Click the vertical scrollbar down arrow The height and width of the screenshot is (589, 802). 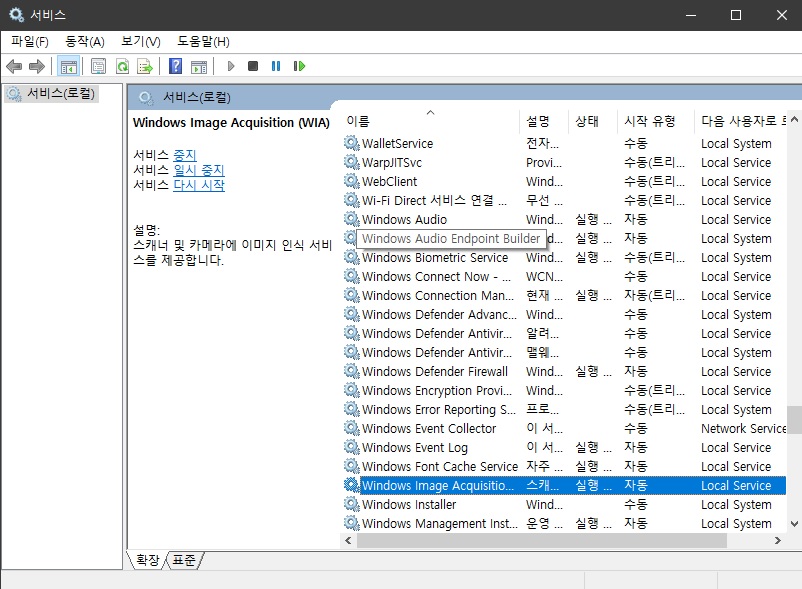click(x=794, y=524)
